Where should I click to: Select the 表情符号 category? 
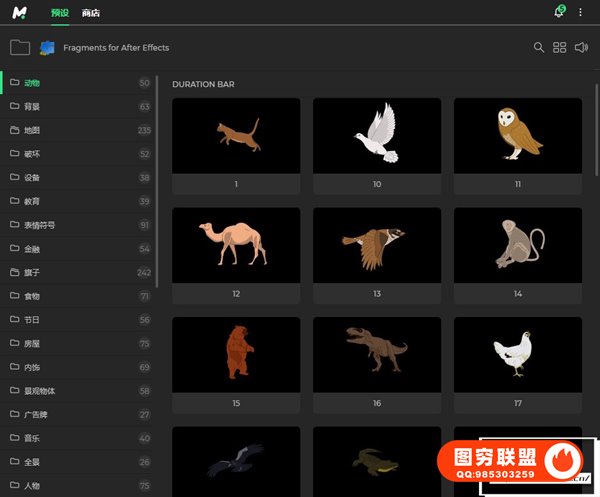pos(39,225)
